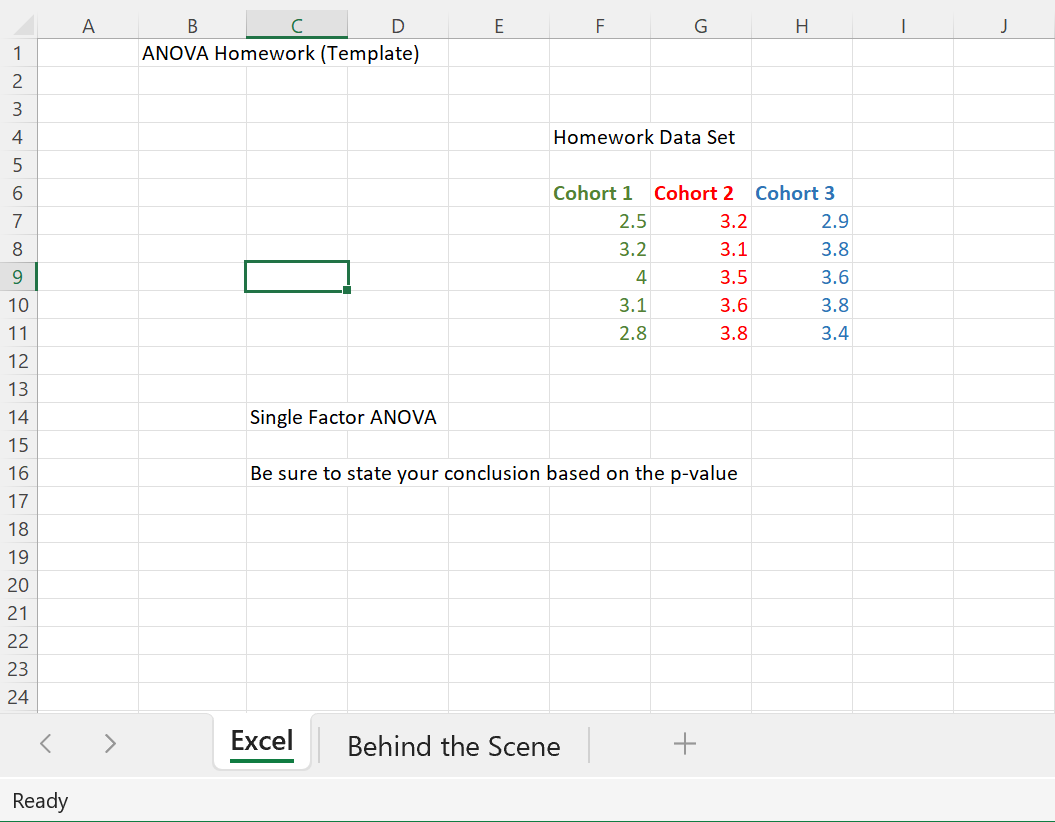This screenshot has width=1055, height=822.
Task: Select column F header
Action: pos(599,26)
